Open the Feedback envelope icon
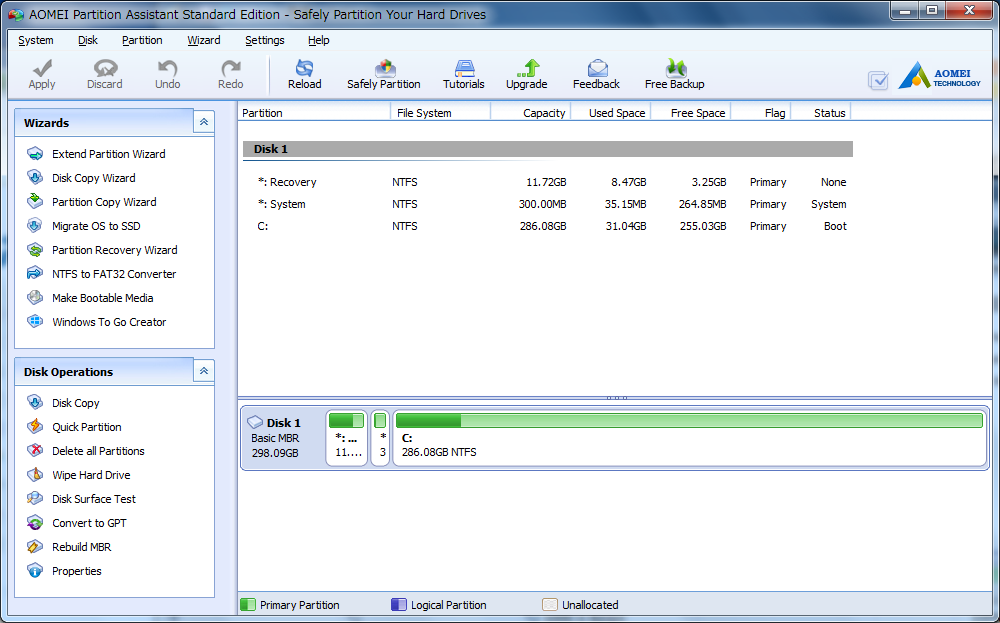 [x=597, y=67]
